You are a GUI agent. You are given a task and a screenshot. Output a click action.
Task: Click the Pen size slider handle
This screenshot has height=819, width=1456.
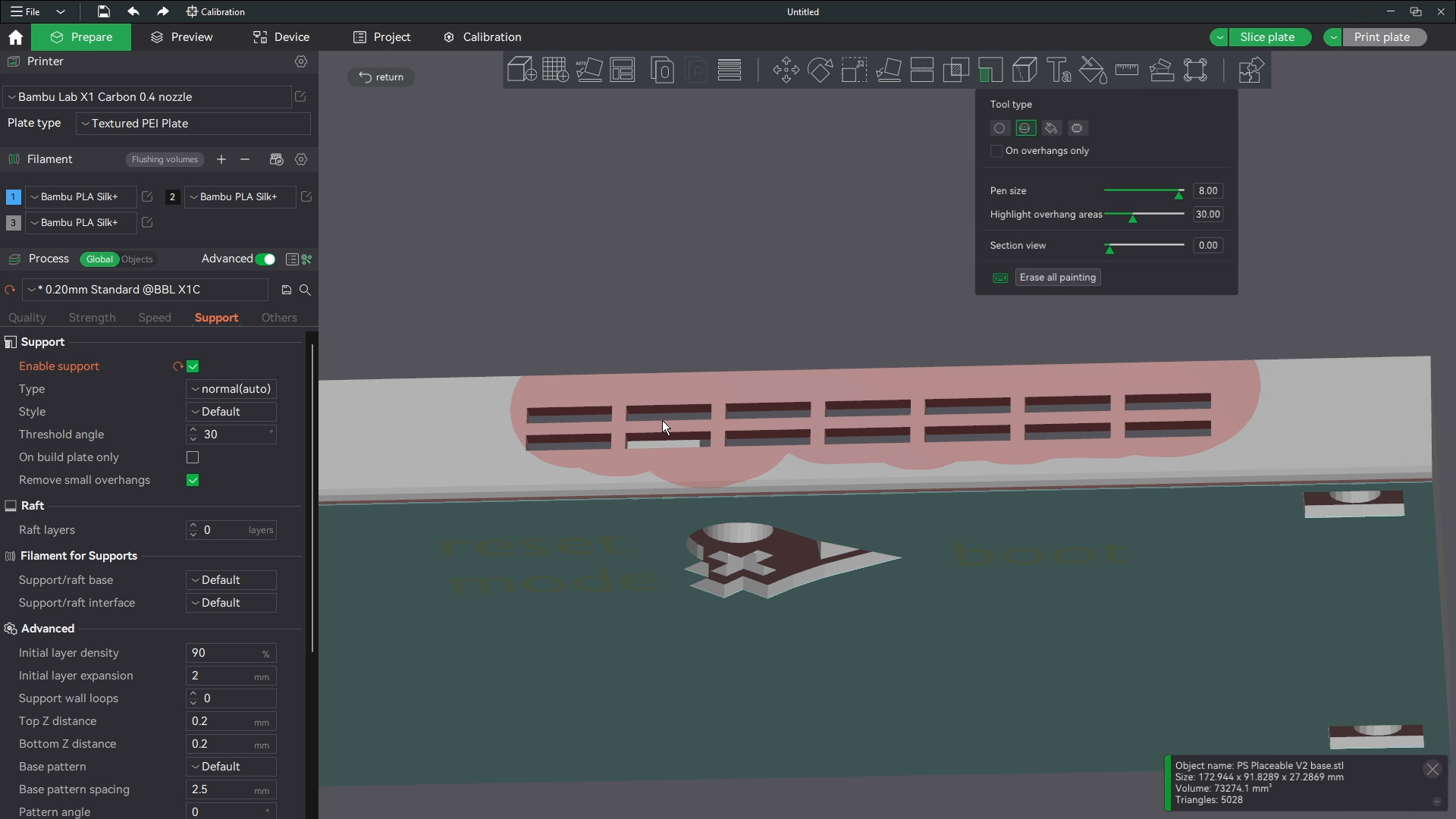click(1178, 194)
